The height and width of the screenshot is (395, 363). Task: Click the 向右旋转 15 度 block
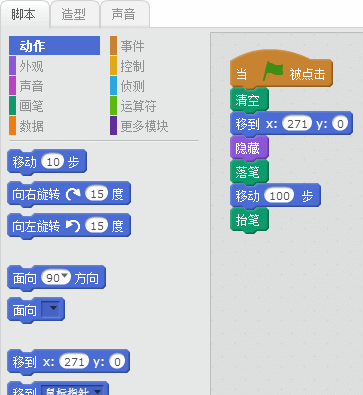point(69,194)
